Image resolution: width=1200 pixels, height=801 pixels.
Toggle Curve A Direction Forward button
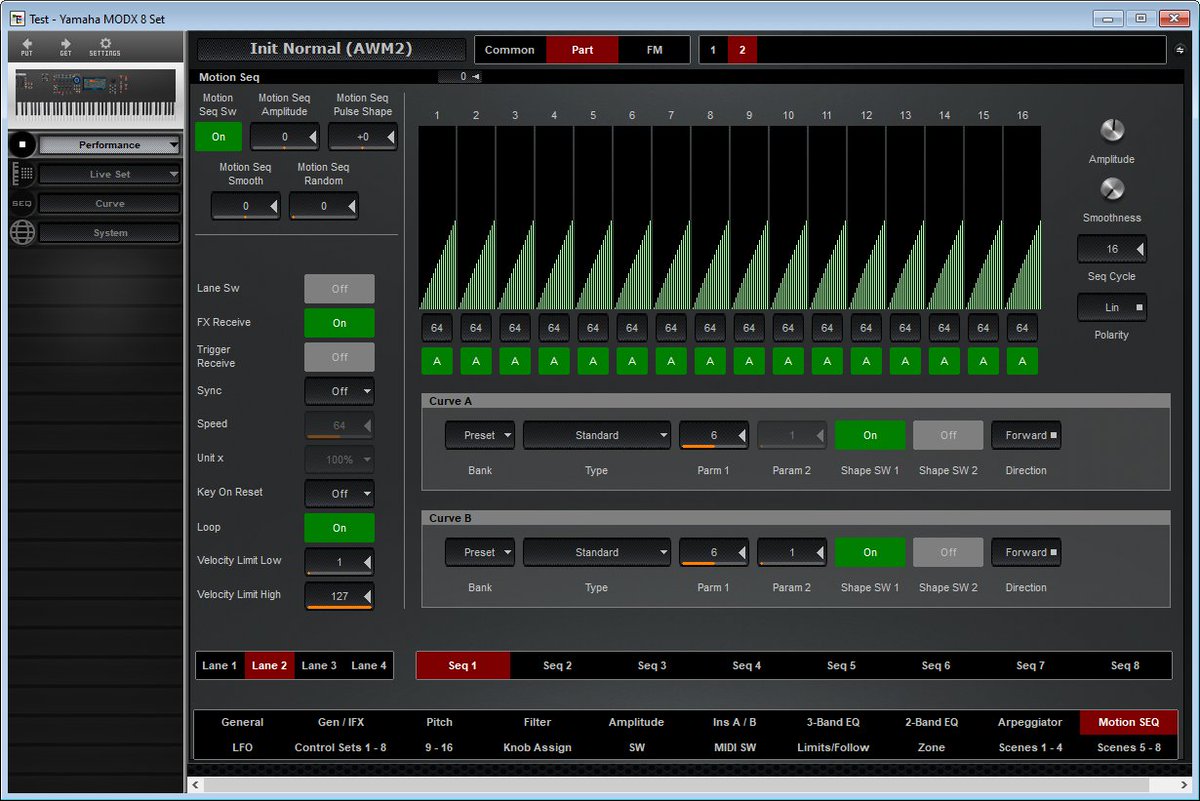pos(1026,435)
